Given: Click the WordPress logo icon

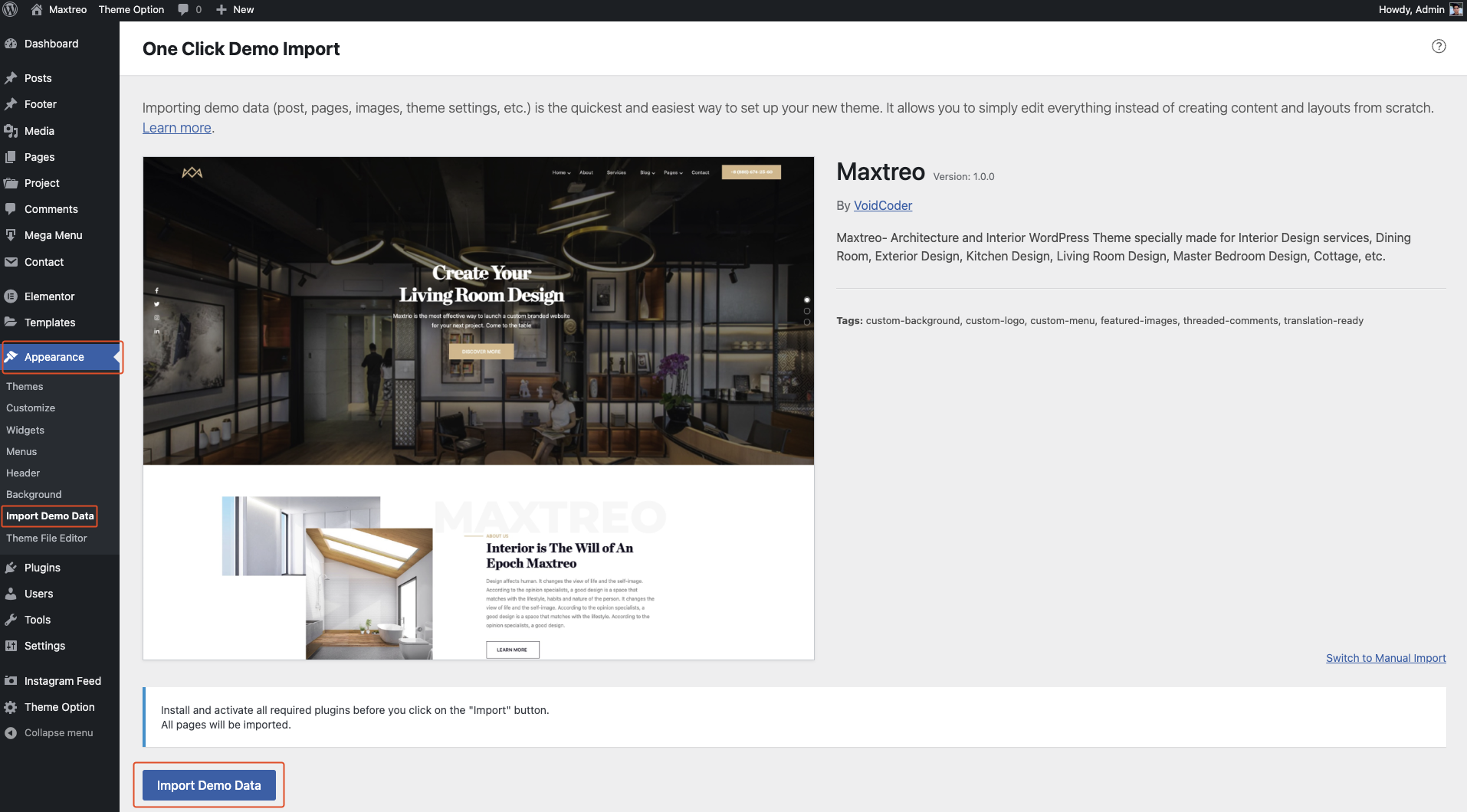Looking at the screenshot, I should [x=11, y=9].
